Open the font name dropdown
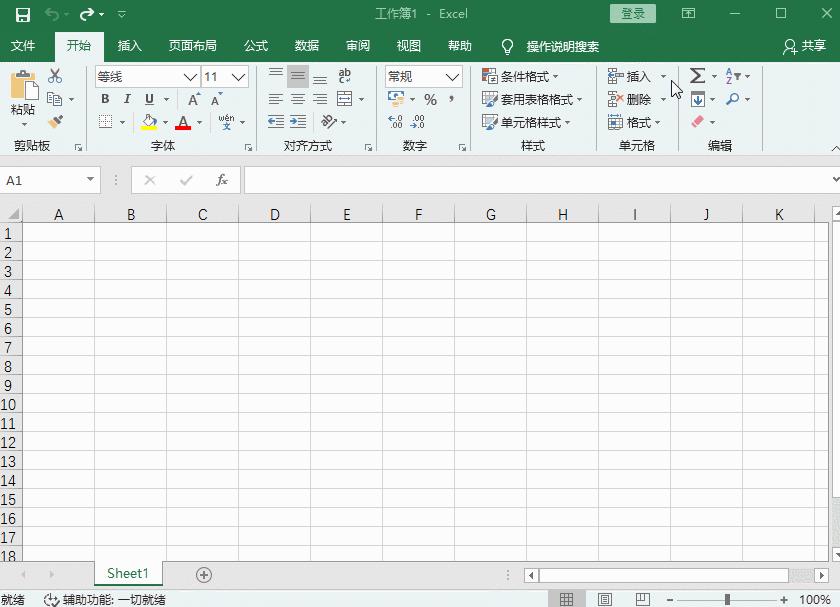This screenshot has height=607, width=840. point(189,76)
